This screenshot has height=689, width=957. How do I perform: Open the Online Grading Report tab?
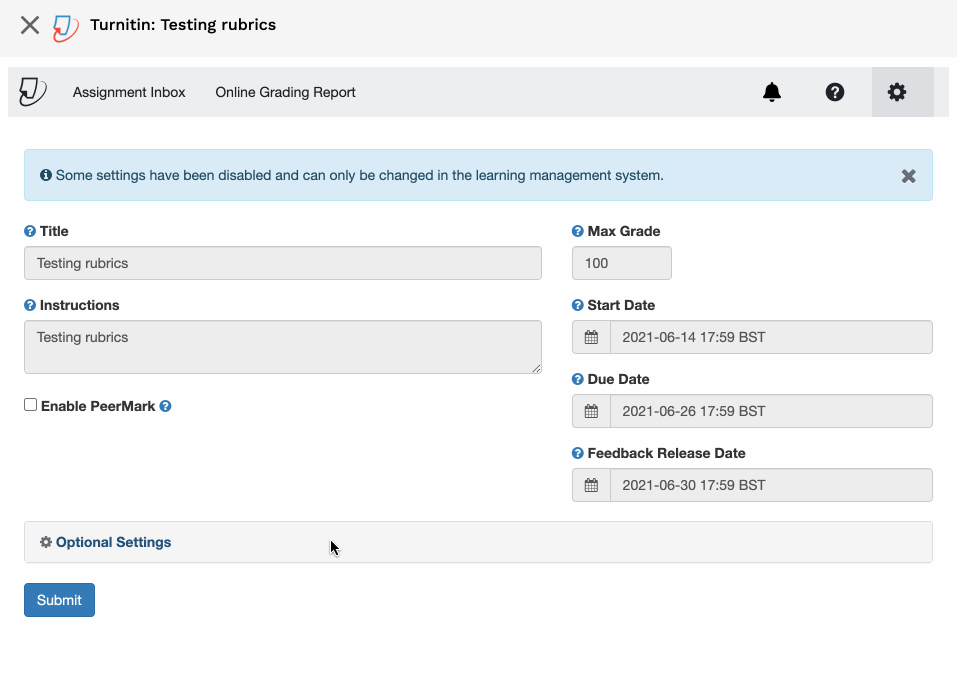click(x=285, y=92)
